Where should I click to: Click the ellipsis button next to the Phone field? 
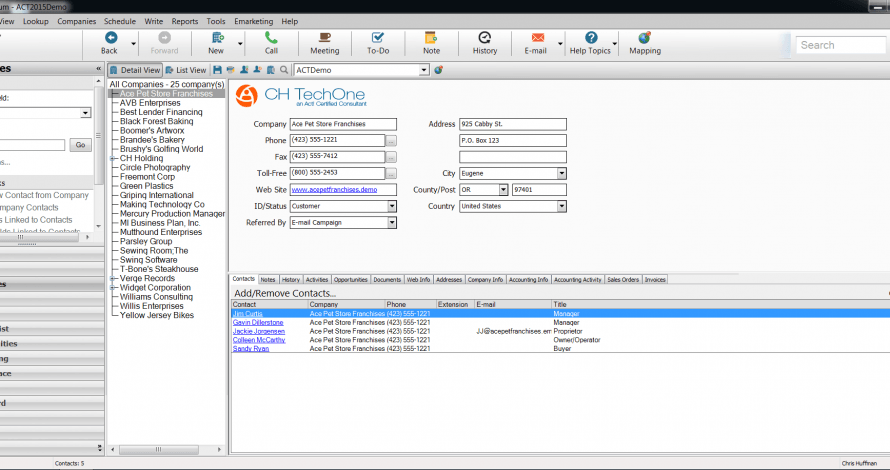[391, 141]
